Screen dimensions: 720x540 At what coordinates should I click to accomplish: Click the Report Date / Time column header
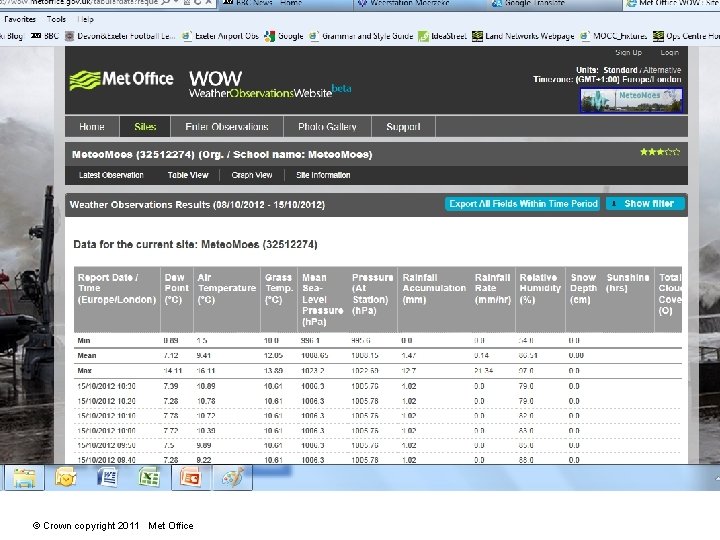[117, 299]
